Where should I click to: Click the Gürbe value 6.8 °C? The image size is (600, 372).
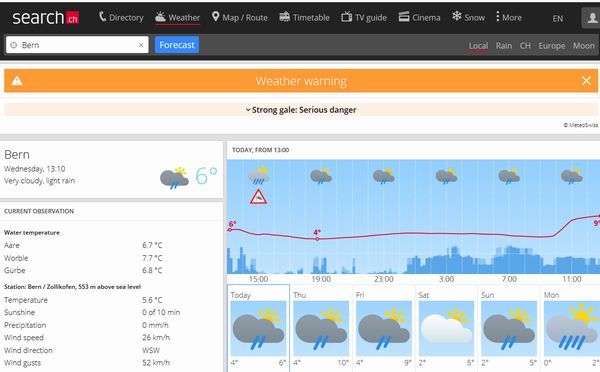152,271
